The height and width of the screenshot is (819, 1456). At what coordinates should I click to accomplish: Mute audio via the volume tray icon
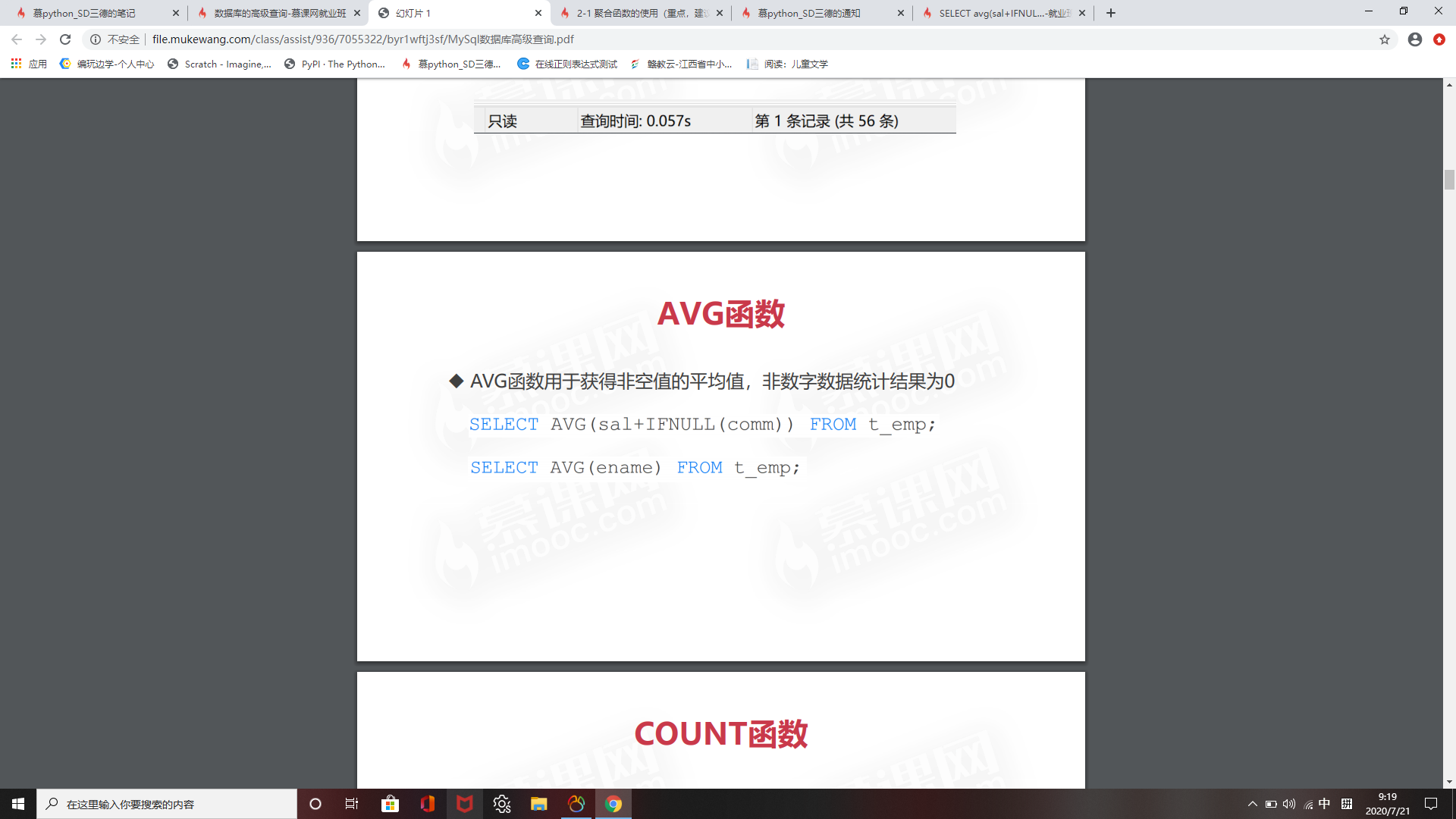coord(1290,804)
